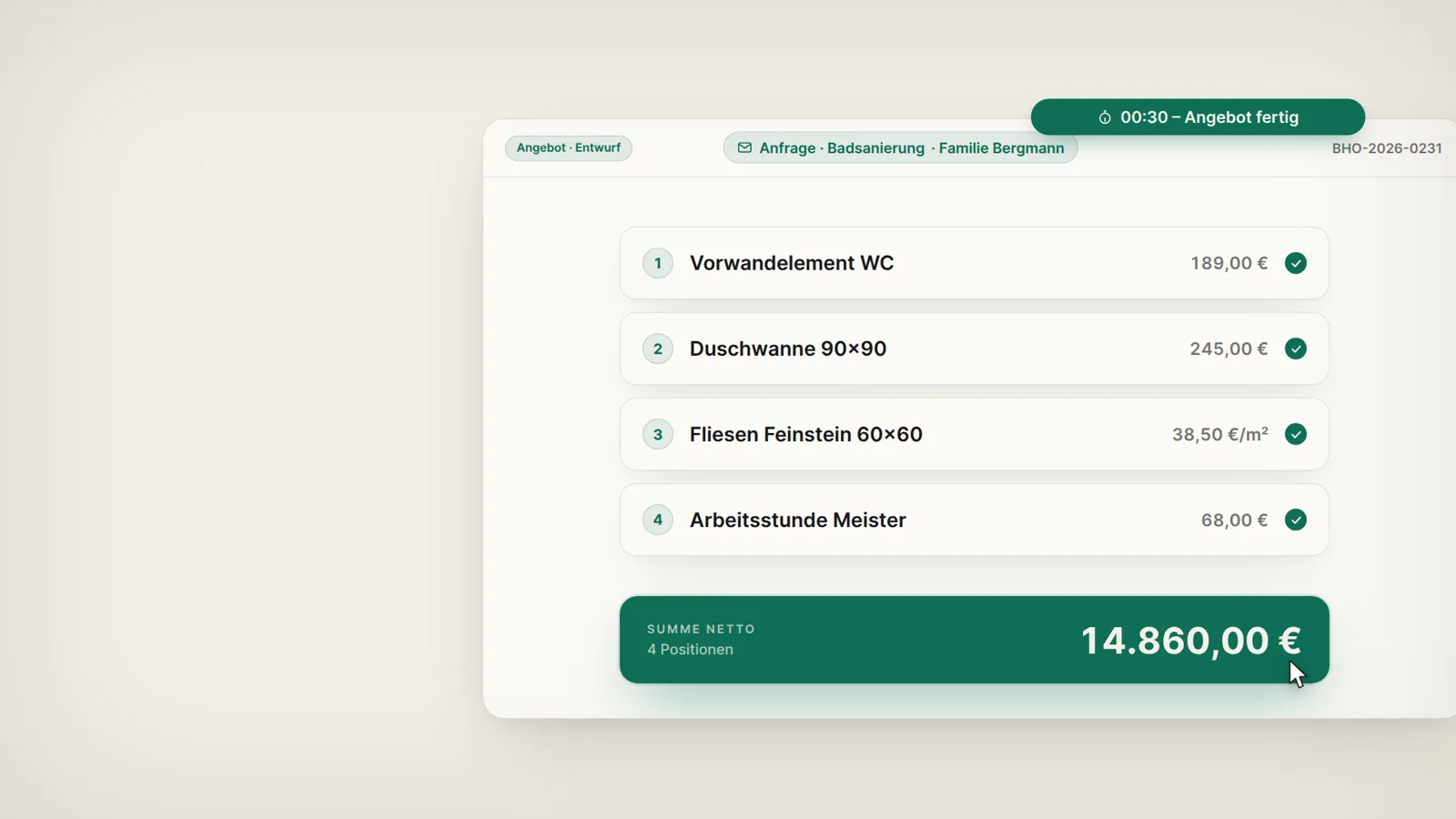Open the Anfrage Badsanierung Familie Bergmann pill
This screenshot has width=1456, height=819.
click(x=901, y=147)
